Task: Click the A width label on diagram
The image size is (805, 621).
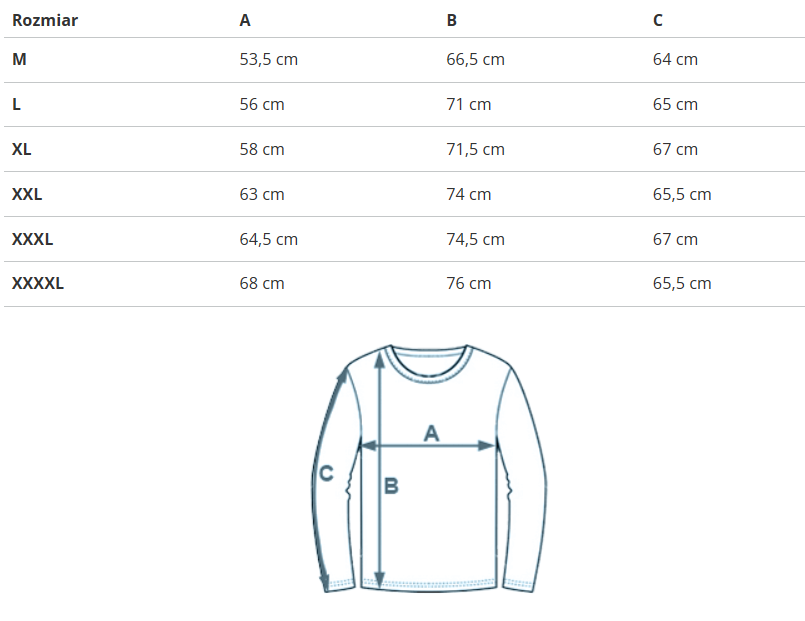Action: 431,433
